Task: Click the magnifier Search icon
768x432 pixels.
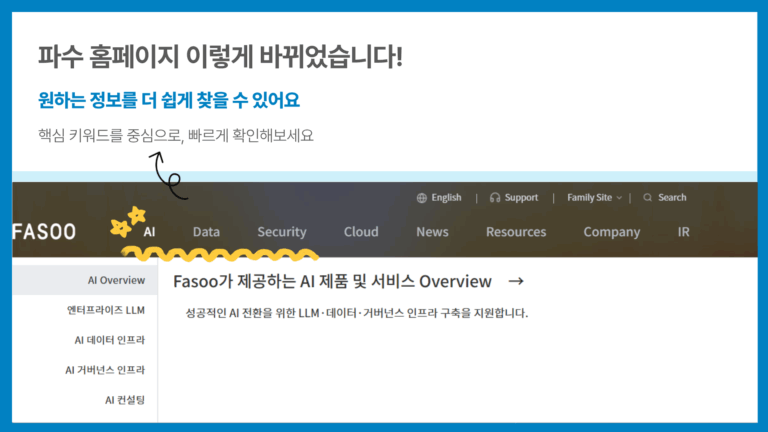Action: point(648,198)
